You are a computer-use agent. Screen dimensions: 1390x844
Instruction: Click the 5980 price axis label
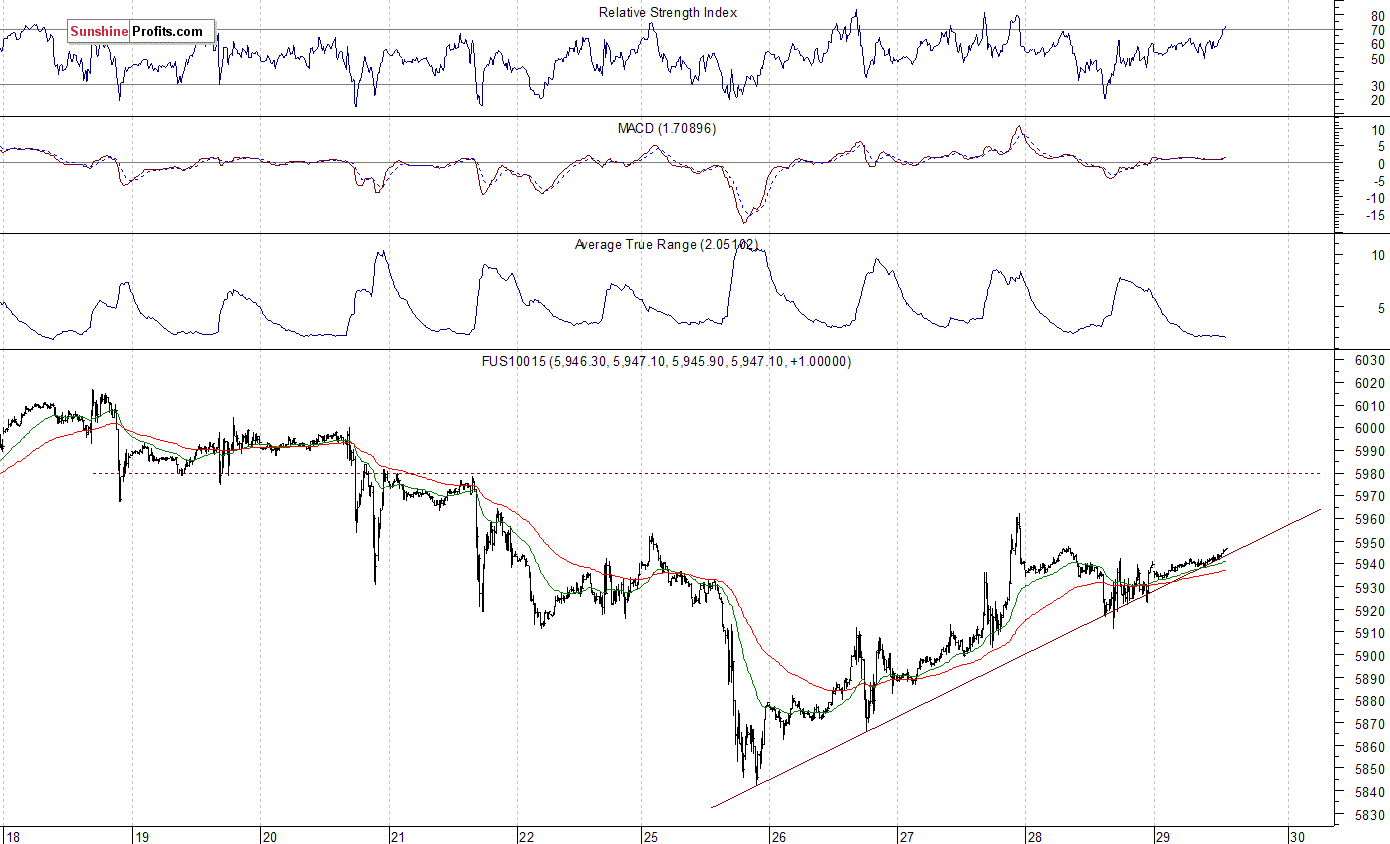(1370, 474)
